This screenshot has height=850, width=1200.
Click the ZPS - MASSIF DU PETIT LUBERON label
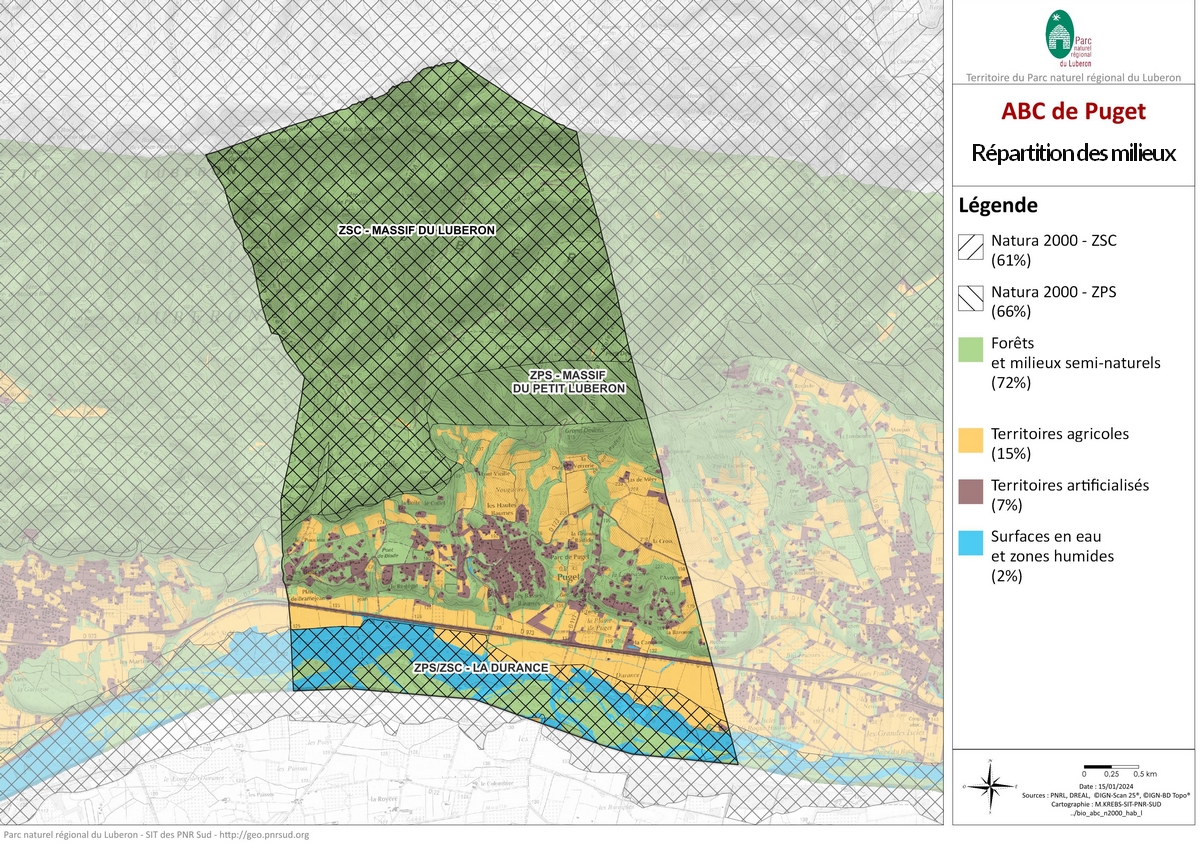click(x=569, y=381)
